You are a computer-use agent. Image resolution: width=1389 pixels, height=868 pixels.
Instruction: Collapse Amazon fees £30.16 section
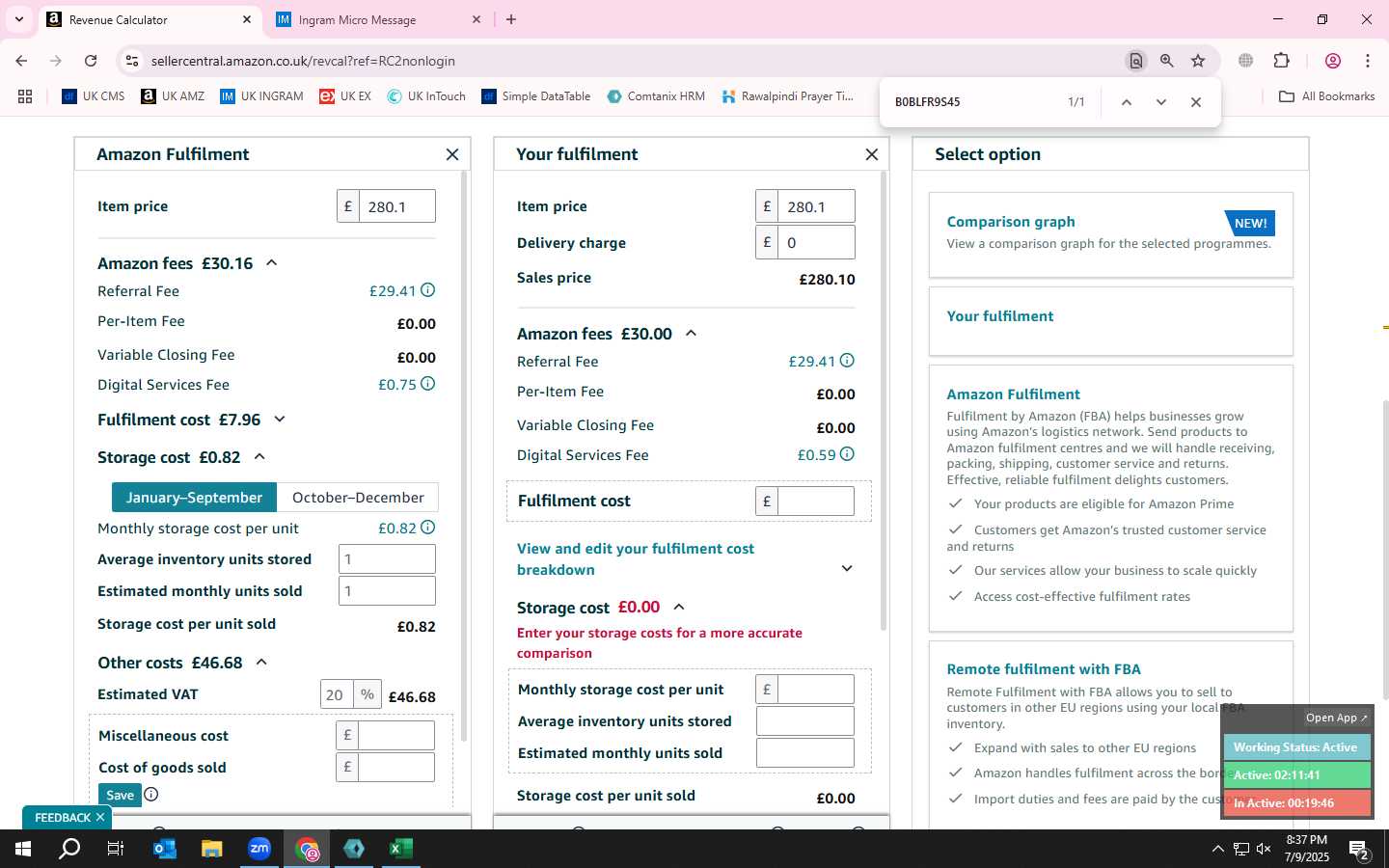(272, 263)
